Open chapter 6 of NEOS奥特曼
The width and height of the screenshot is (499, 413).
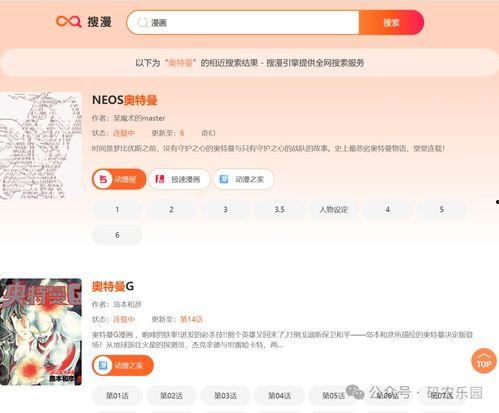(x=117, y=235)
